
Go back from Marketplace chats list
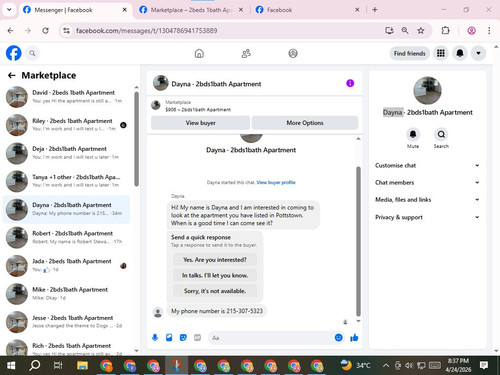pos(12,76)
